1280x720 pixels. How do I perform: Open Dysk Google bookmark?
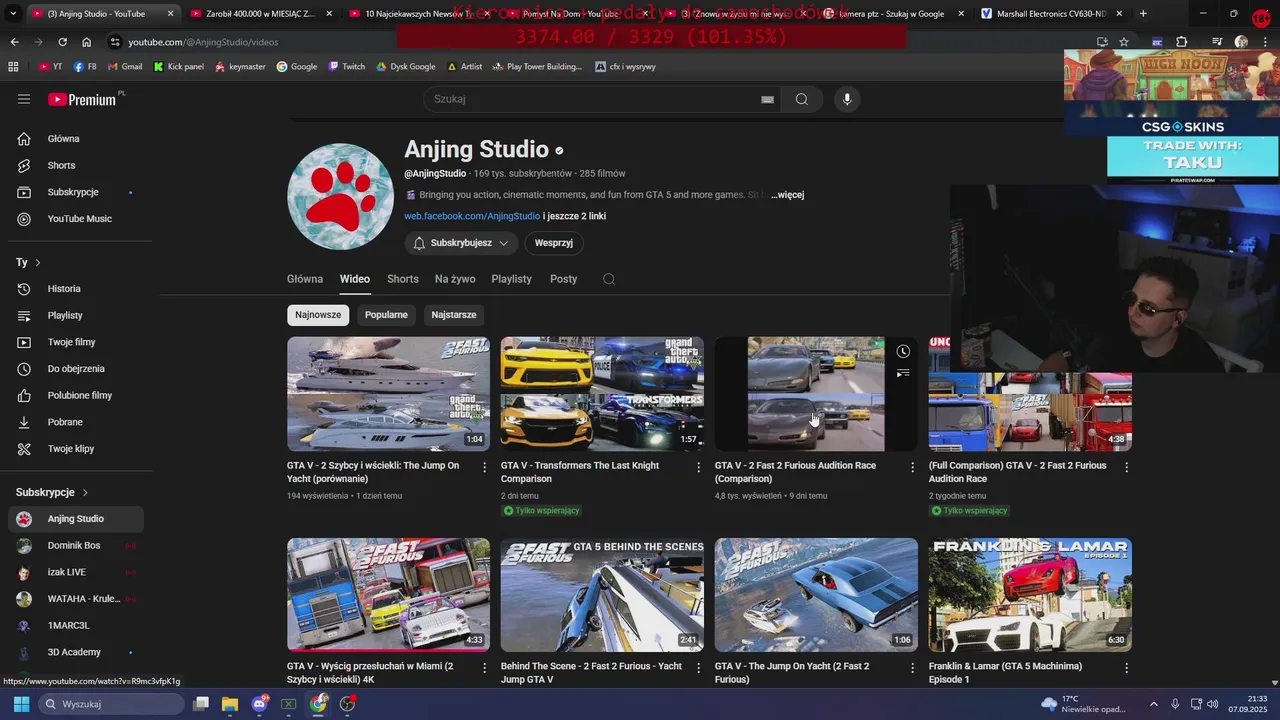click(406, 66)
